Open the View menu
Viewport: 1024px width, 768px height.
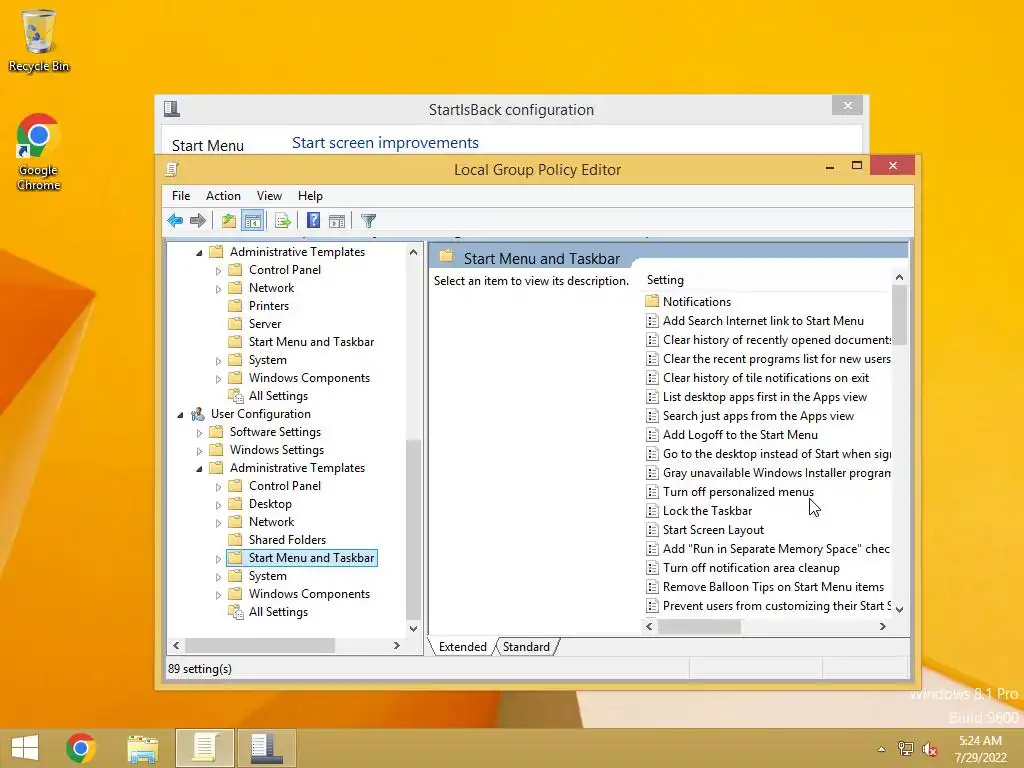point(269,196)
